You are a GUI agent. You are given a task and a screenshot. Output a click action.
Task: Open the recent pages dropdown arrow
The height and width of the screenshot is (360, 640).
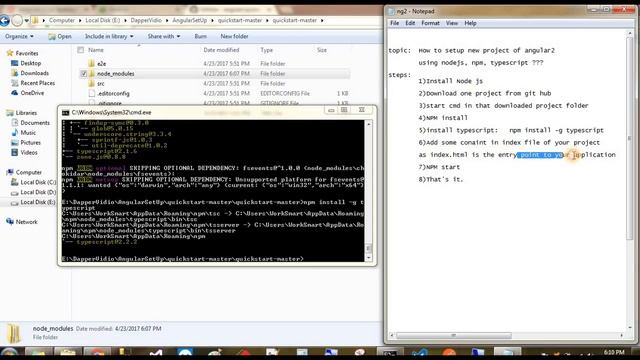tap(27, 20)
